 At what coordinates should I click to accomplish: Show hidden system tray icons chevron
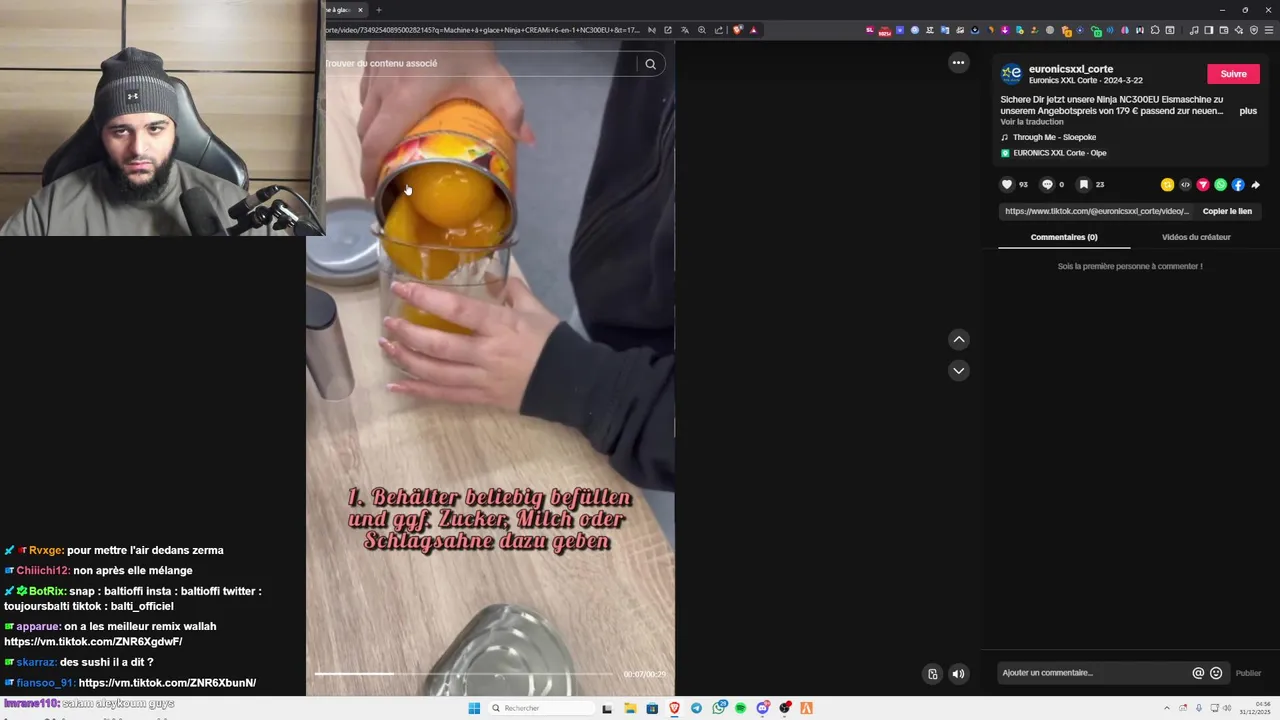[x=1168, y=708]
